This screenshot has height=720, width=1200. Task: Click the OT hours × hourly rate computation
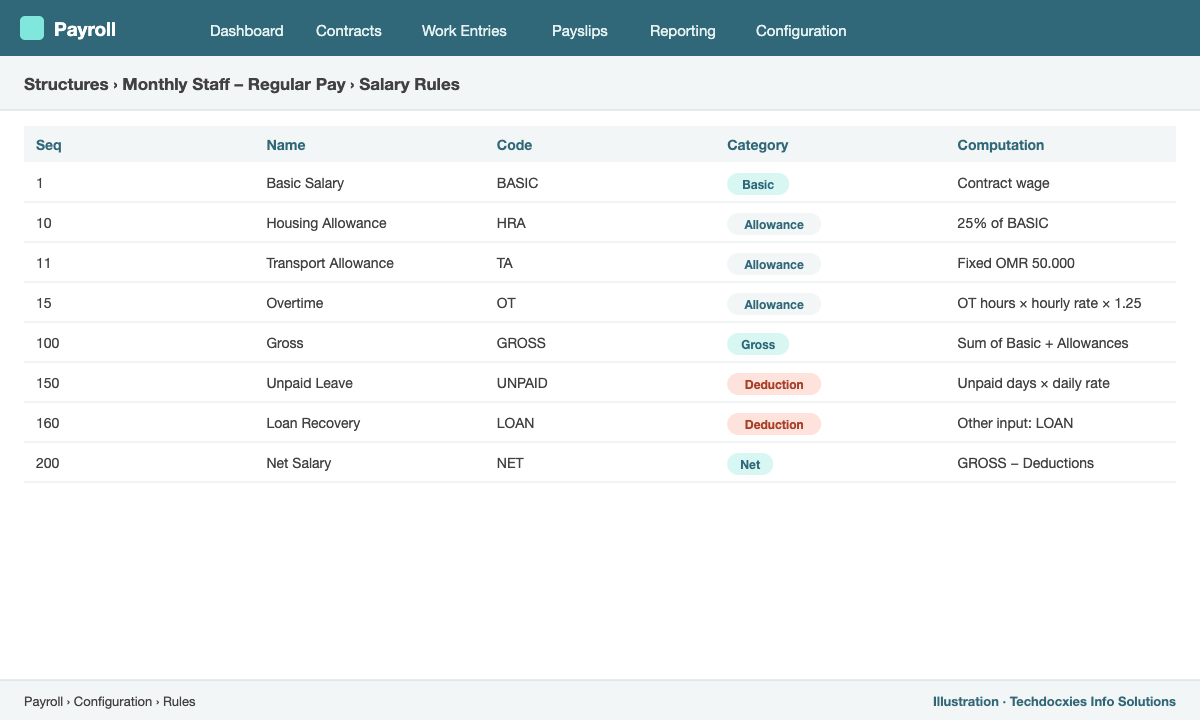[1049, 303]
